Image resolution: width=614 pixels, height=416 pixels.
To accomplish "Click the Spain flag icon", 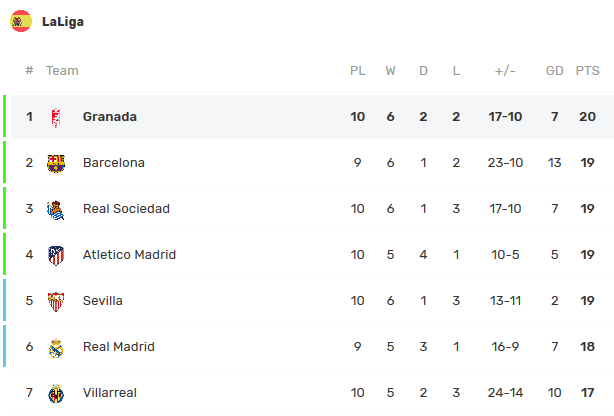I will click(x=21, y=21).
